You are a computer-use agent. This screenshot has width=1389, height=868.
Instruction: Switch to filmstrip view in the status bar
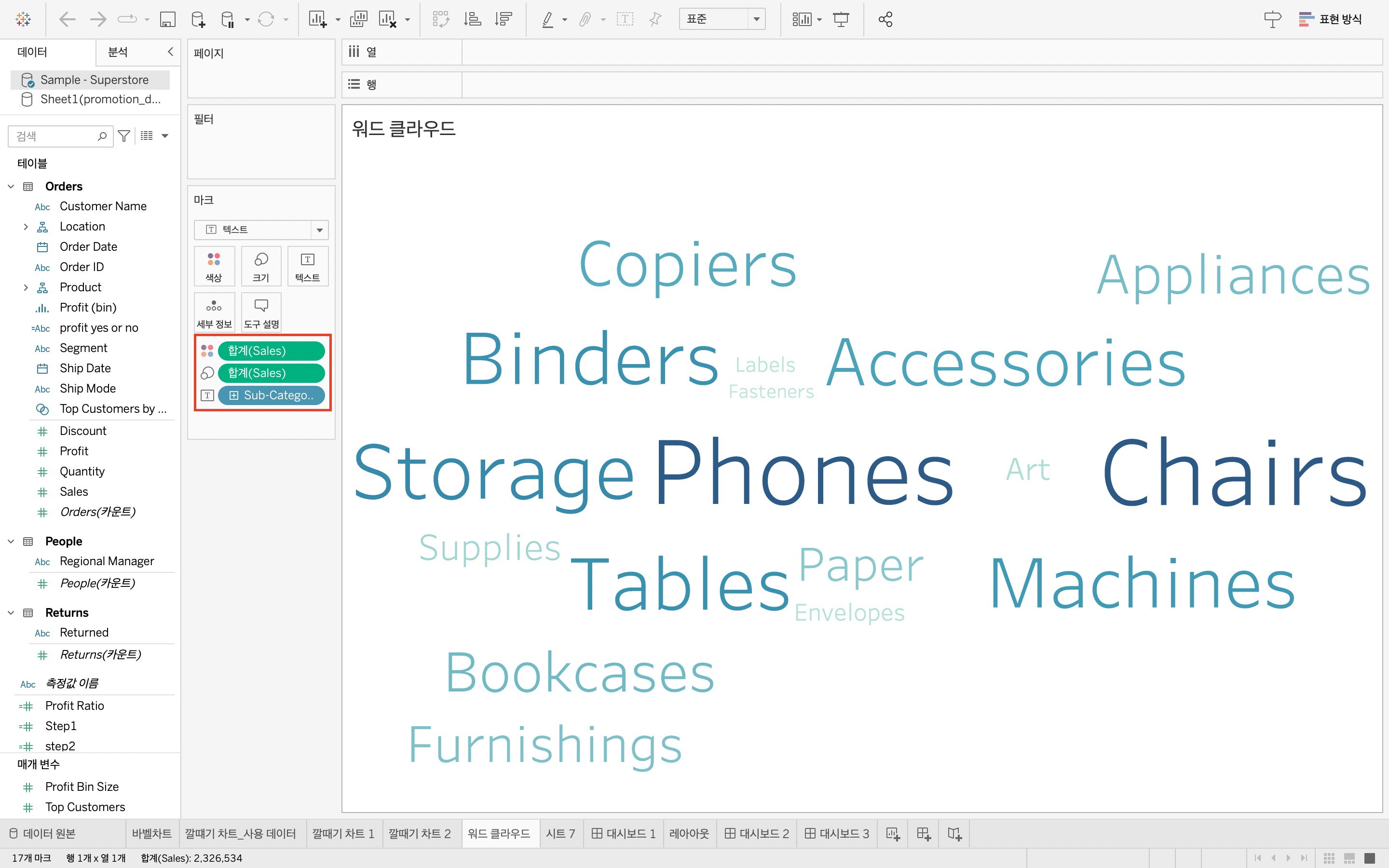pyautogui.click(x=1349, y=858)
